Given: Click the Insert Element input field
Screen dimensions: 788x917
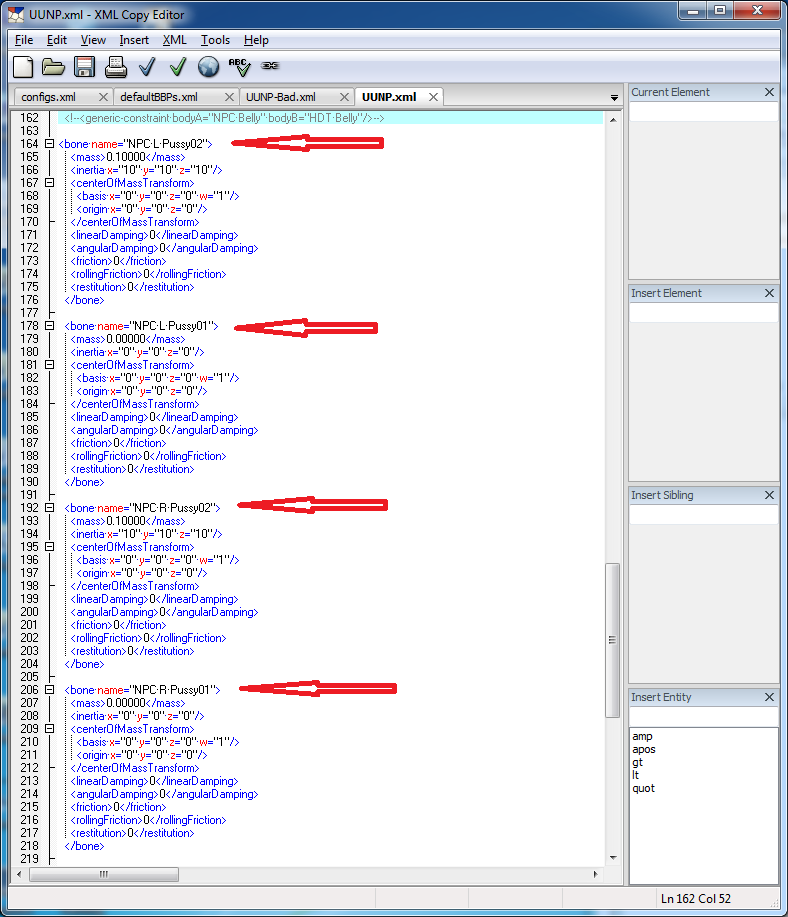Looking at the screenshot, I should pyautogui.click(x=704, y=312).
